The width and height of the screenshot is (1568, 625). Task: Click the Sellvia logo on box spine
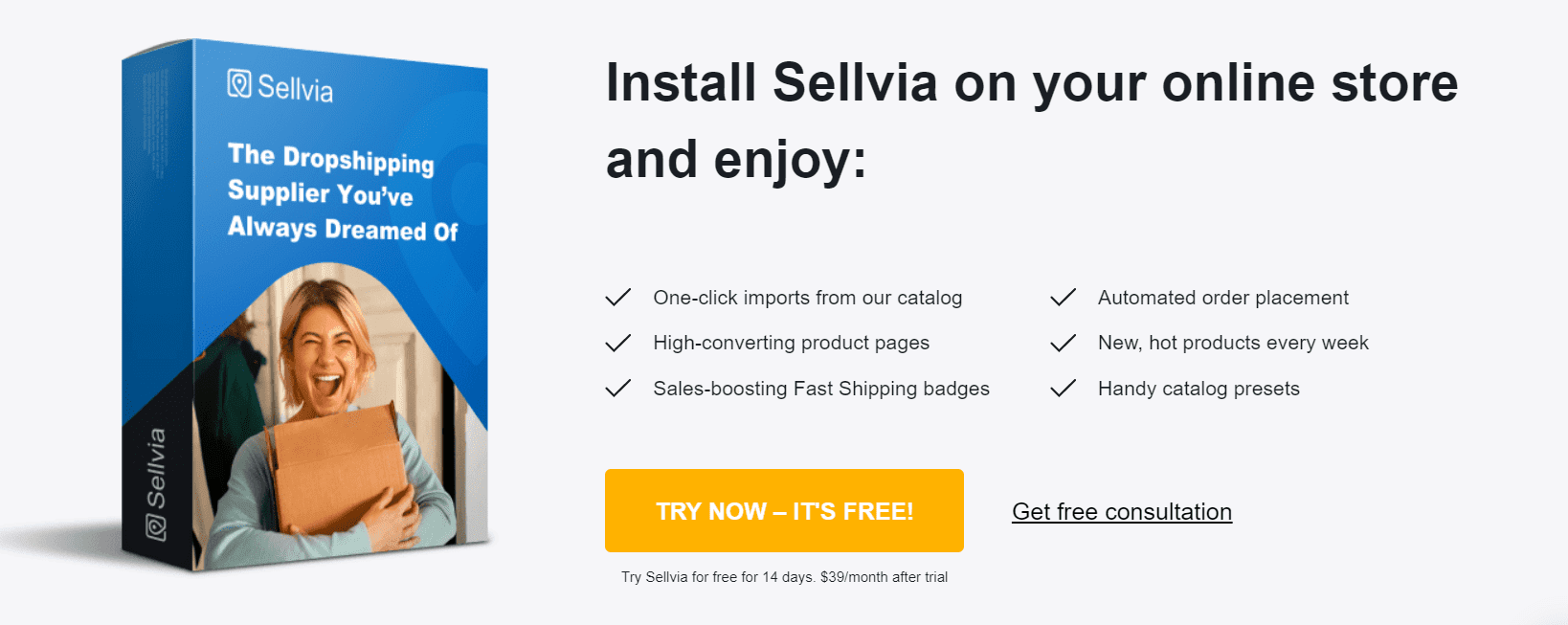tap(156, 483)
